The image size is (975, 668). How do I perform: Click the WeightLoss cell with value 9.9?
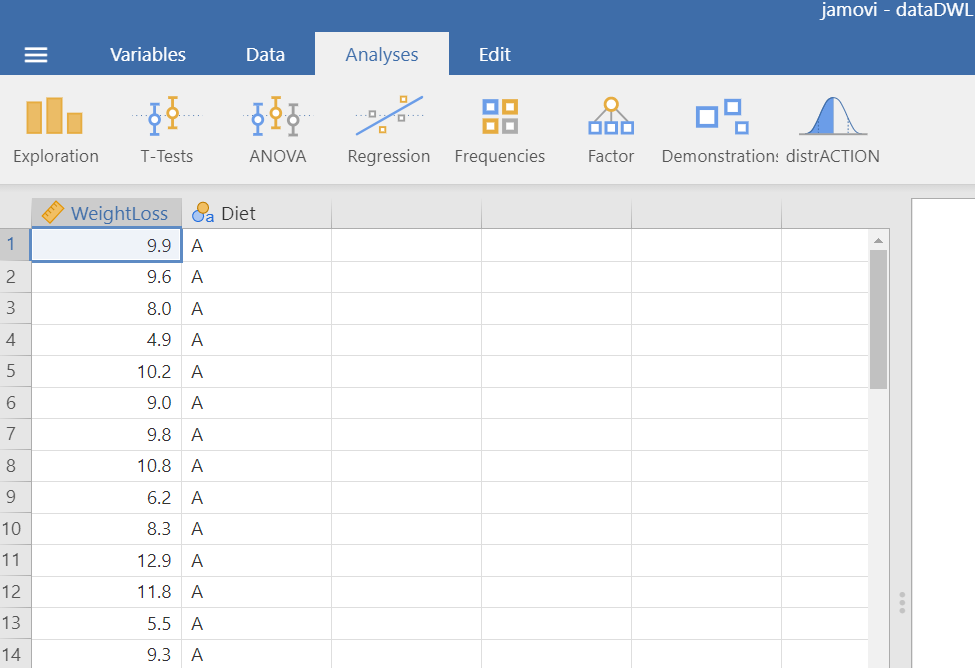point(107,245)
